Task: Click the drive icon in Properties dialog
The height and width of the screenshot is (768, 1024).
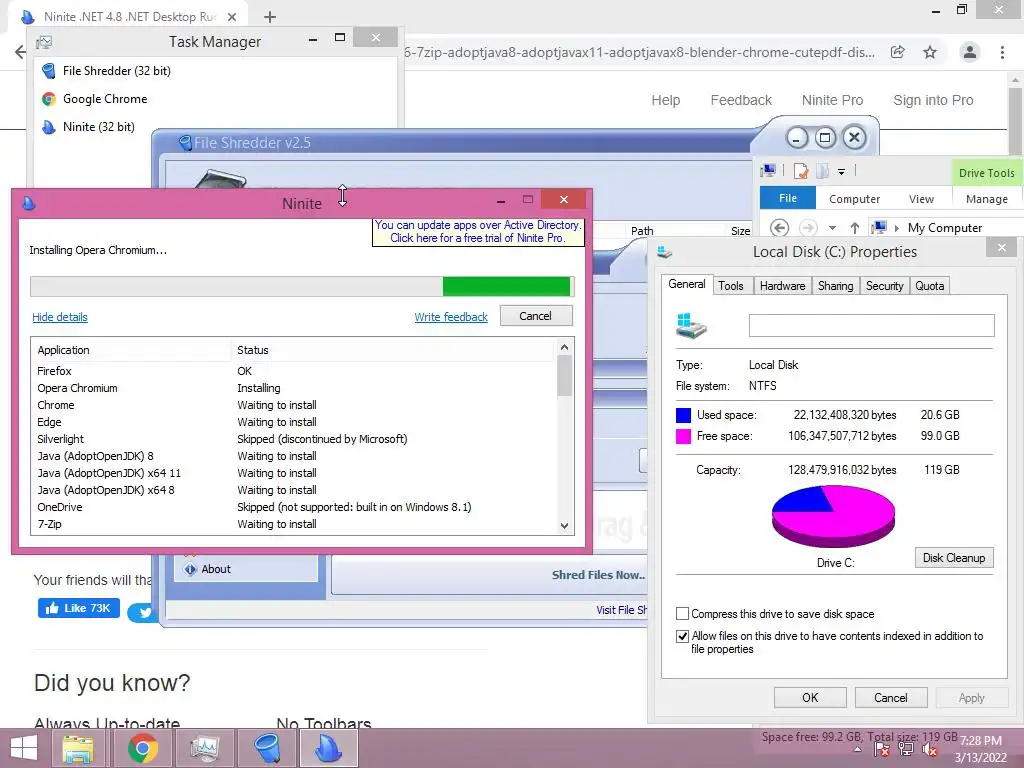Action: coord(691,325)
